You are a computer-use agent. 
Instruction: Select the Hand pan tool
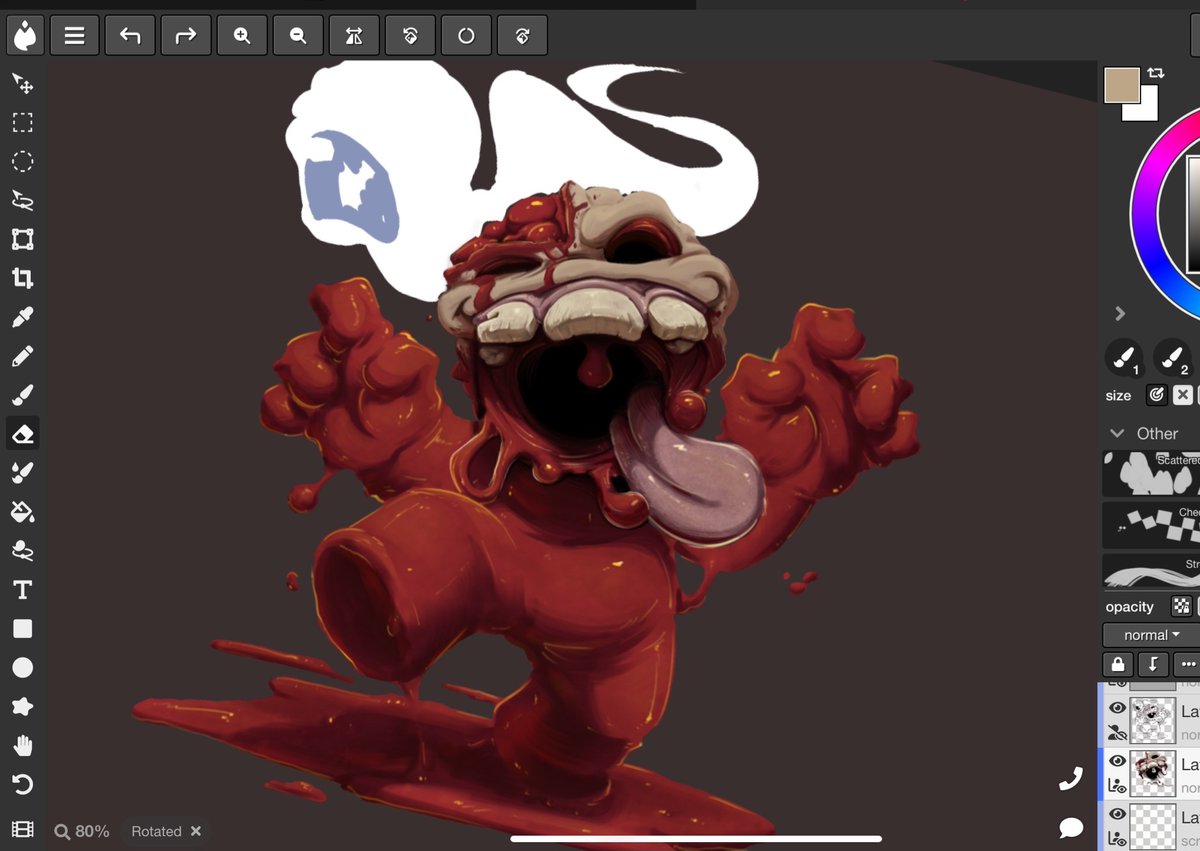[22, 746]
